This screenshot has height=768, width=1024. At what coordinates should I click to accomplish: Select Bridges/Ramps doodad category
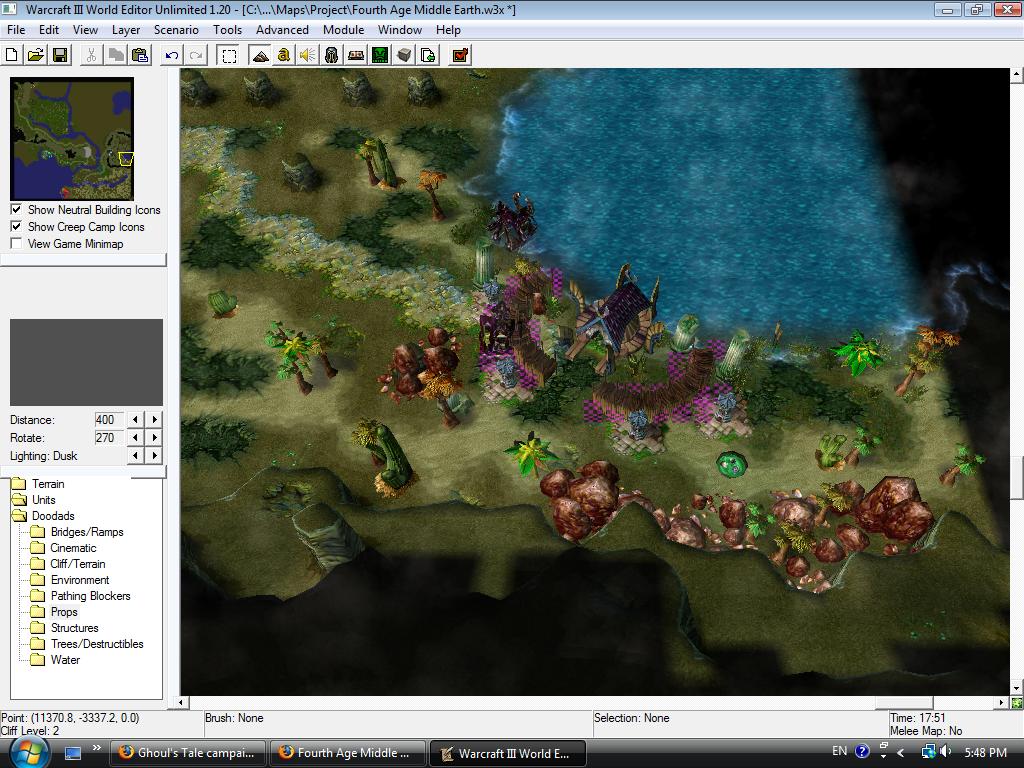(x=87, y=532)
